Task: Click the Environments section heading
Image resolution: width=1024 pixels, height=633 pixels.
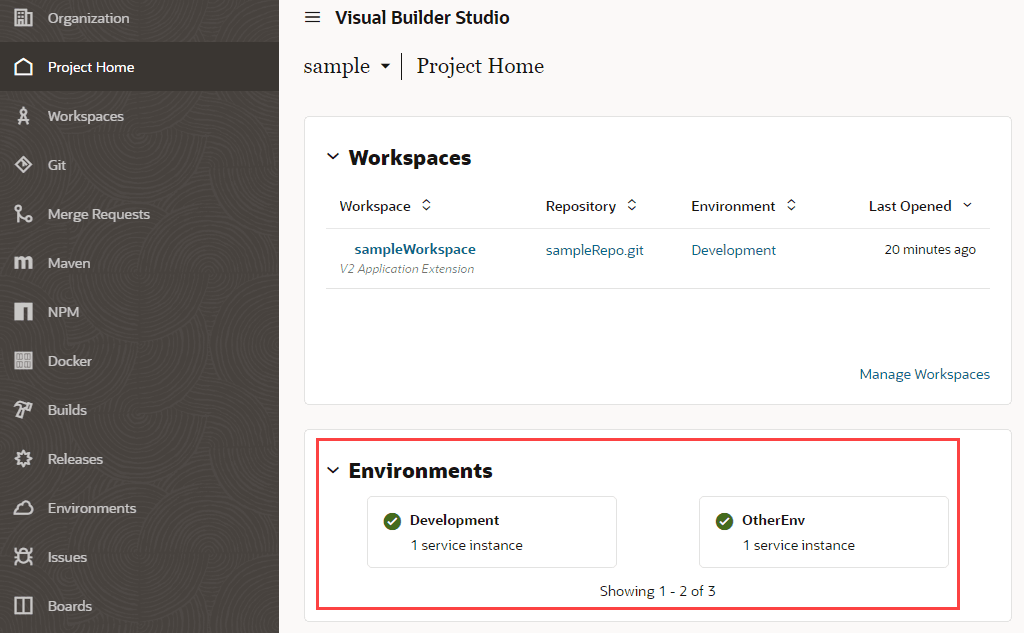Action: pyautogui.click(x=421, y=471)
